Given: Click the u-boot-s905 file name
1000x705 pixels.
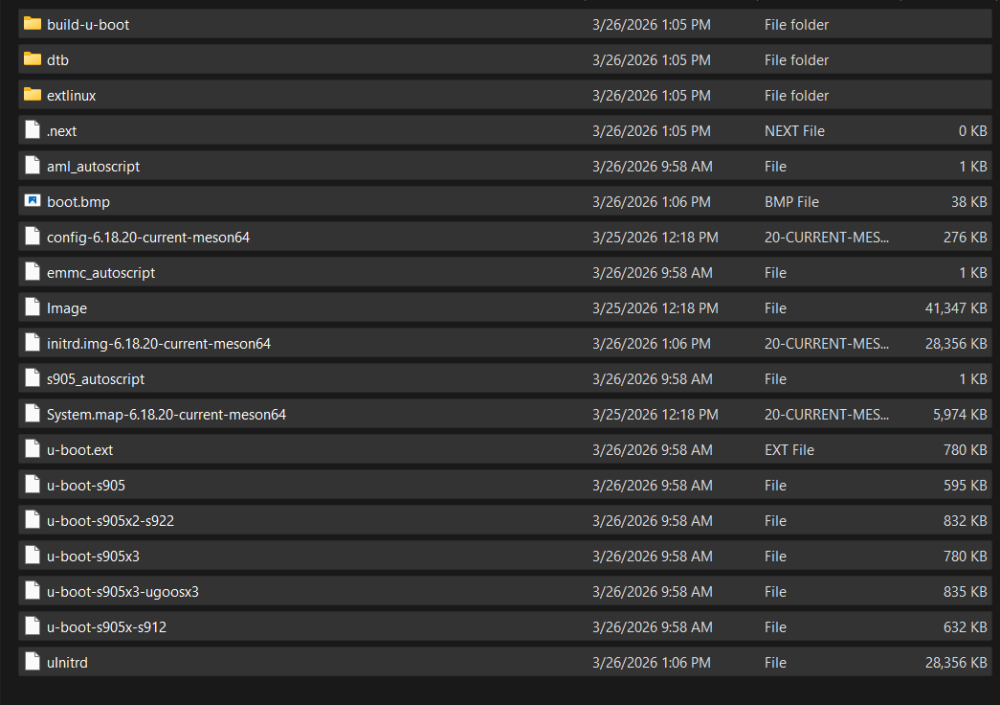Looking at the screenshot, I should [86, 485].
